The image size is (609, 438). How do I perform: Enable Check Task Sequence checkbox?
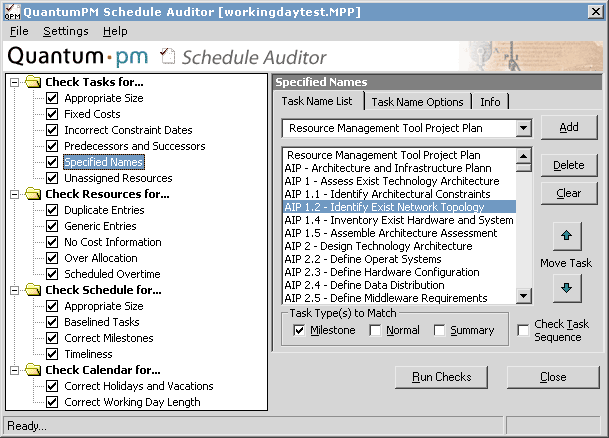click(x=523, y=330)
